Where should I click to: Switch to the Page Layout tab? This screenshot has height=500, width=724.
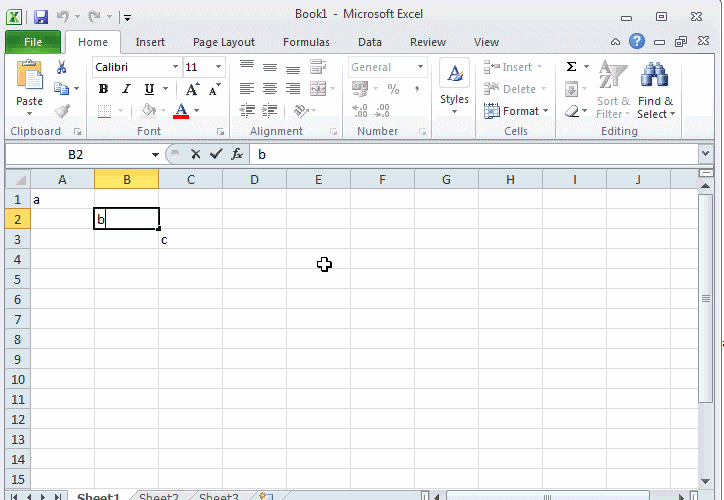tap(223, 42)
